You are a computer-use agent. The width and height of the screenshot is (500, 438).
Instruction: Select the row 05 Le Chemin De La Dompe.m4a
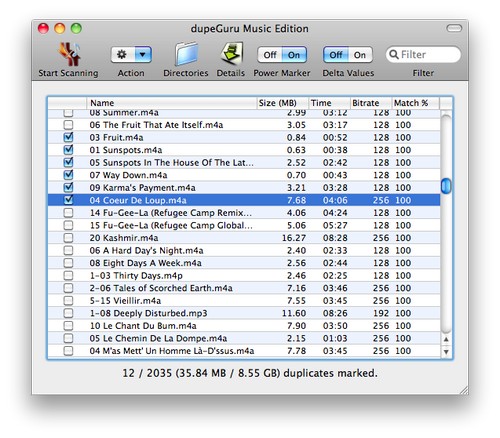[244, 338]
